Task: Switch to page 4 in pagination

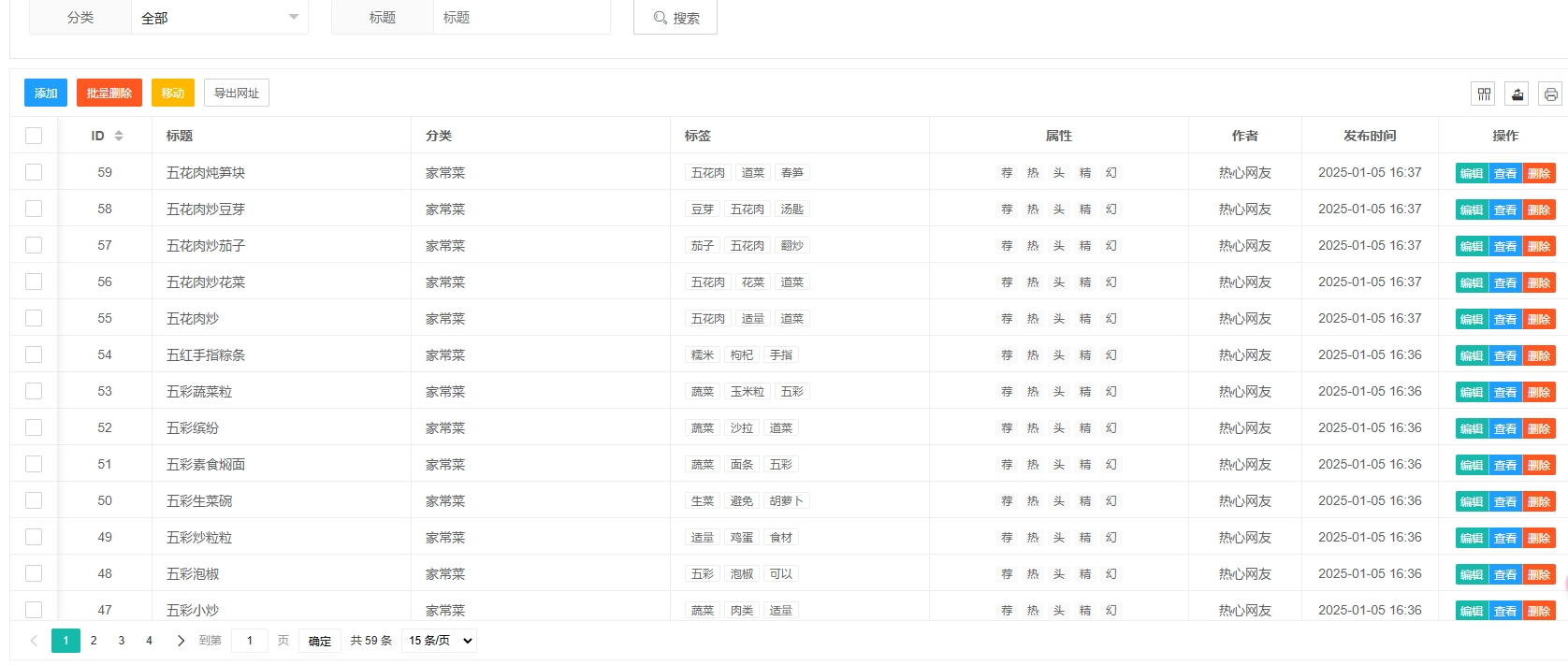Action: click(x=149, y=641)
